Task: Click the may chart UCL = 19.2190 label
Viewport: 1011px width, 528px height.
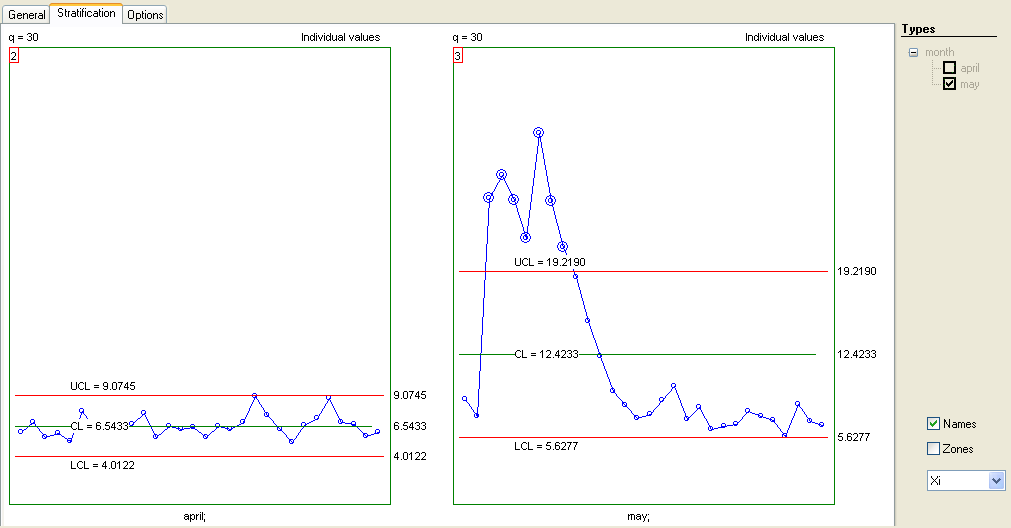Action: tap(549, 262)
